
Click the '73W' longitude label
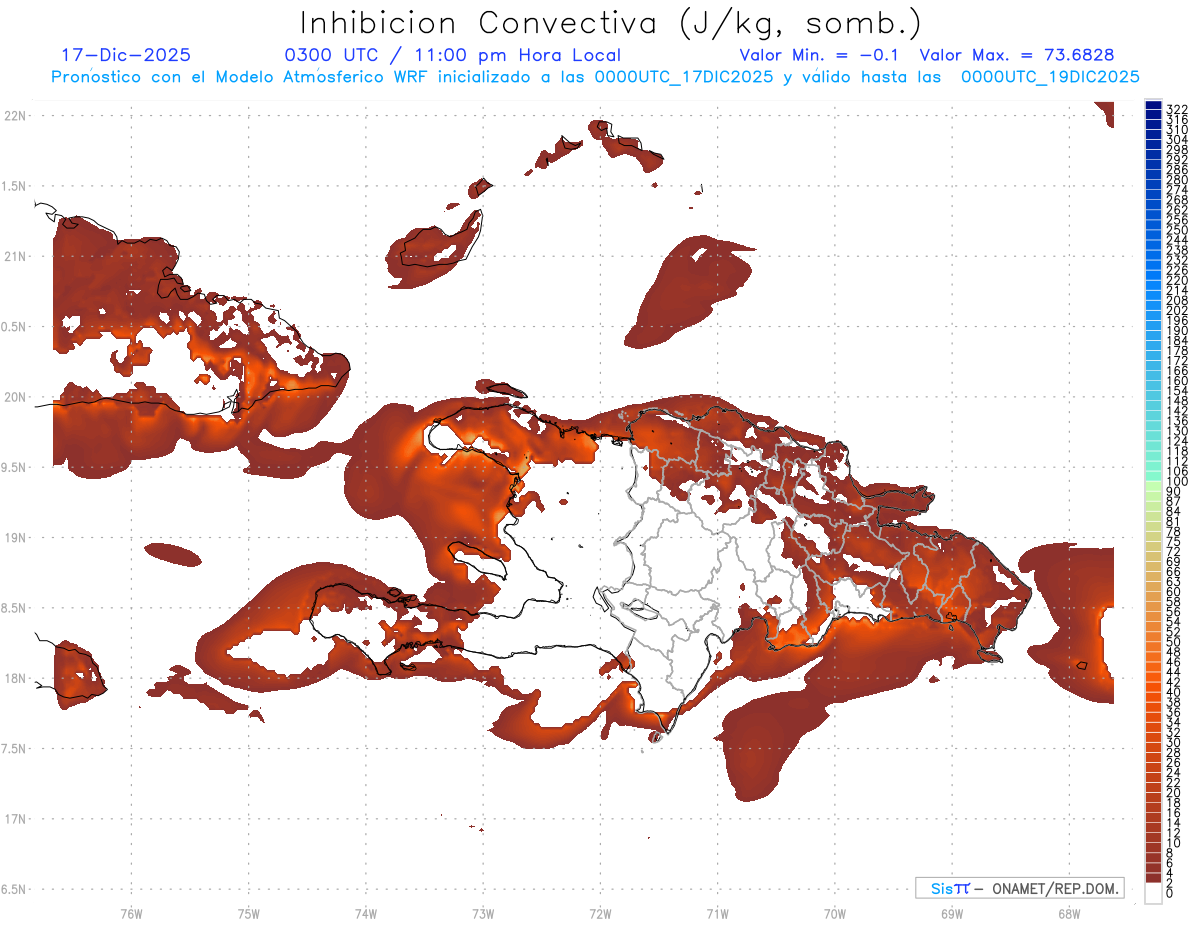click(x=483, y=913)
